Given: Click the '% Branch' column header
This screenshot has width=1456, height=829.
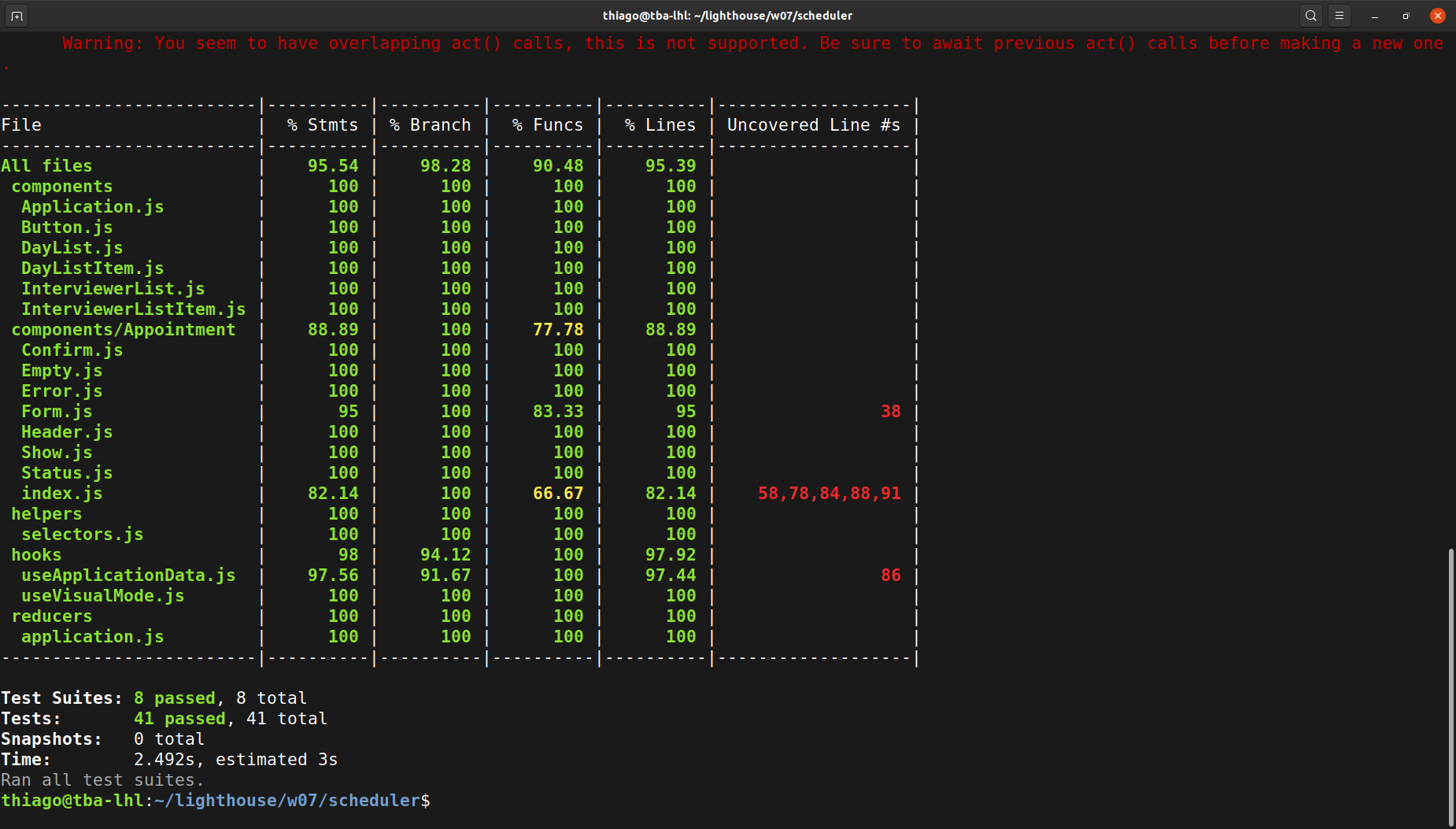Looking at the screenshot, I should (x=431, y=125).
